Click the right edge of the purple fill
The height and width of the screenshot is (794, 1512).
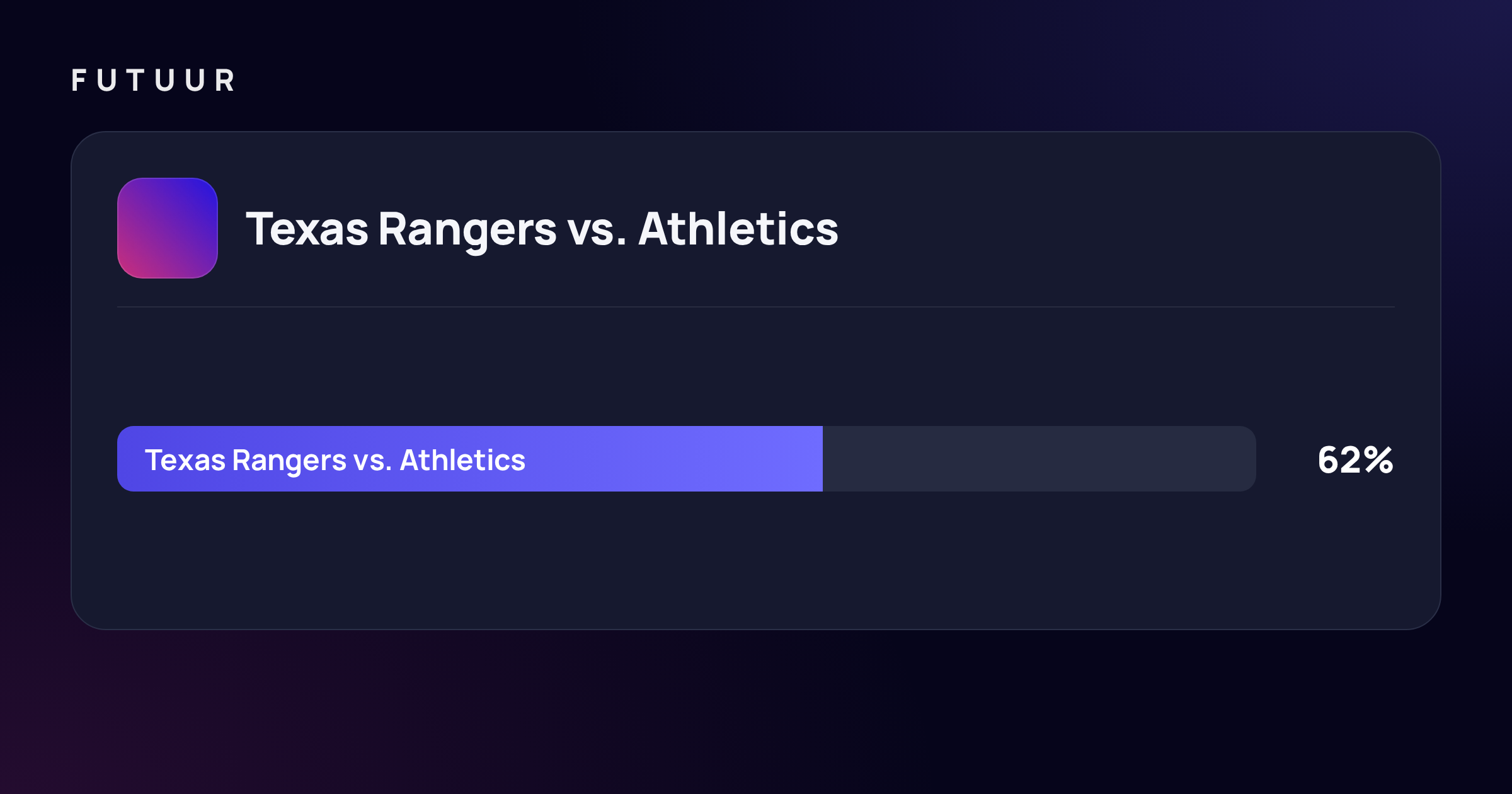coord(820,459)
